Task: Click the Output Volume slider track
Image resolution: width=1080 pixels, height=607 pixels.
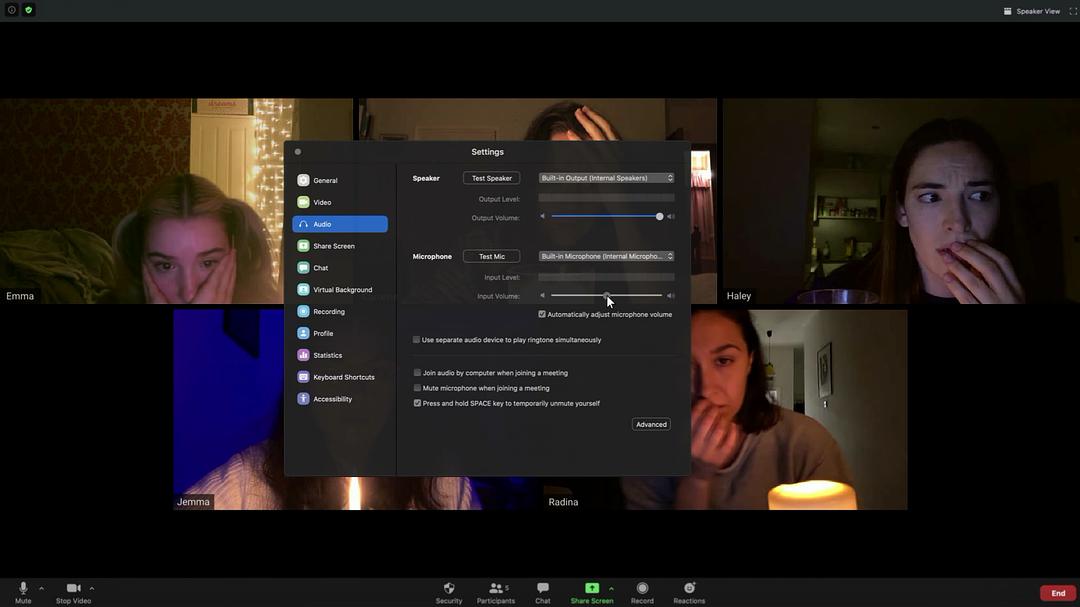Action: point(600,216)
